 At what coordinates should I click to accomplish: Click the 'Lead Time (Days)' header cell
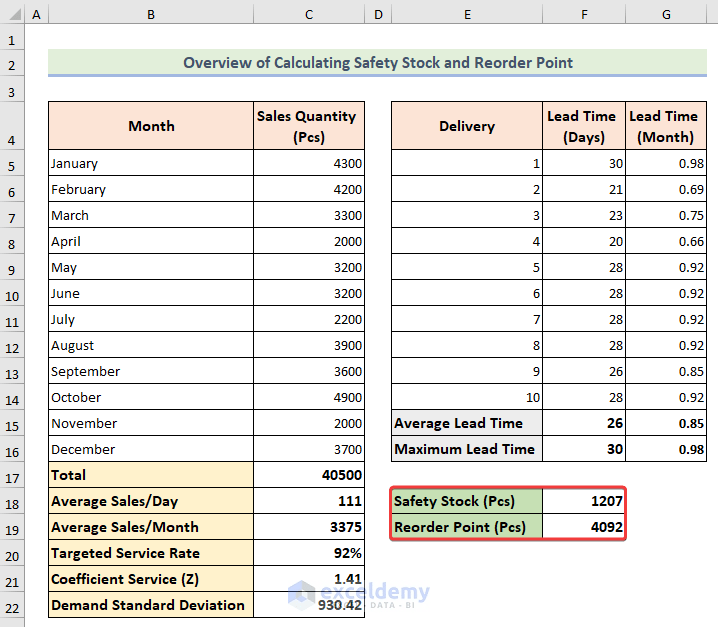click(584, 126)
